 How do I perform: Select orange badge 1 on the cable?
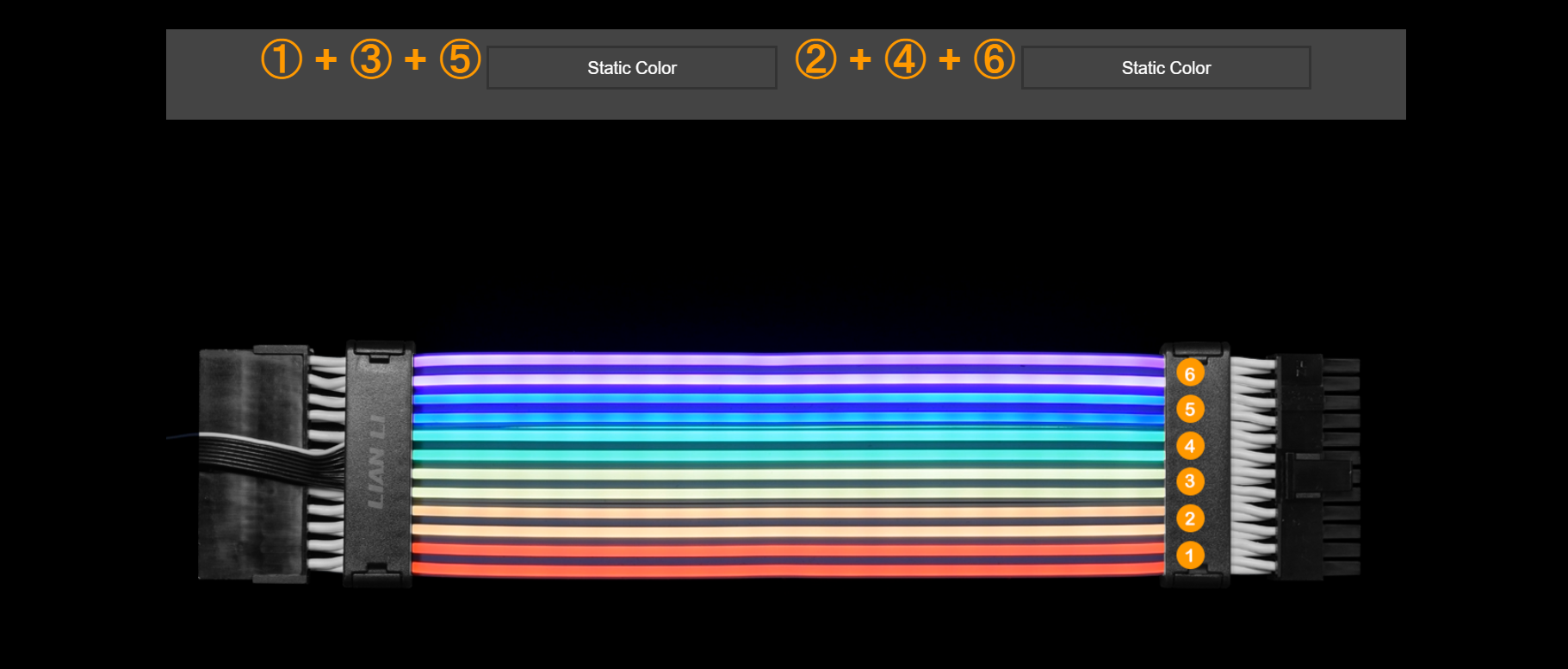pyautogui.click(x=1190, y=555)
